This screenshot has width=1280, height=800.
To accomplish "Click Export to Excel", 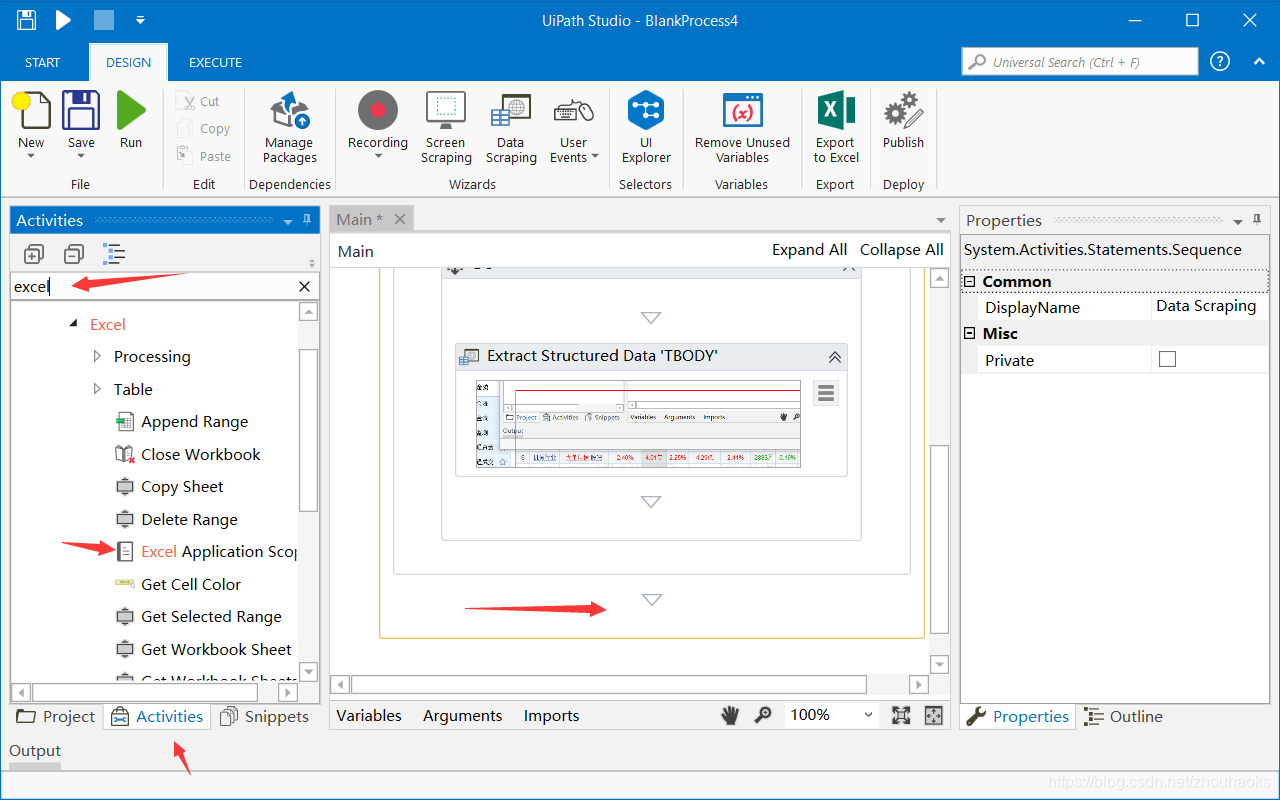I will point(836,127).
